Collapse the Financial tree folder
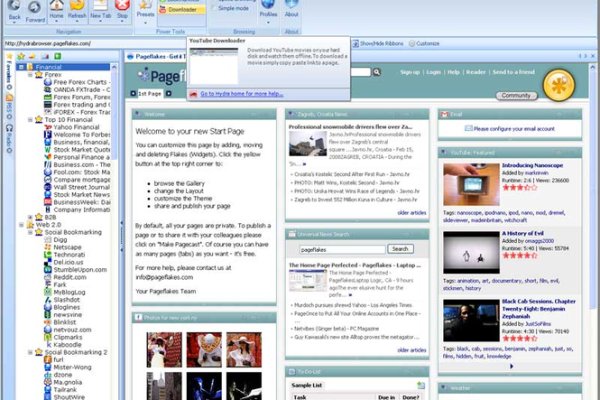 point(23,66)
